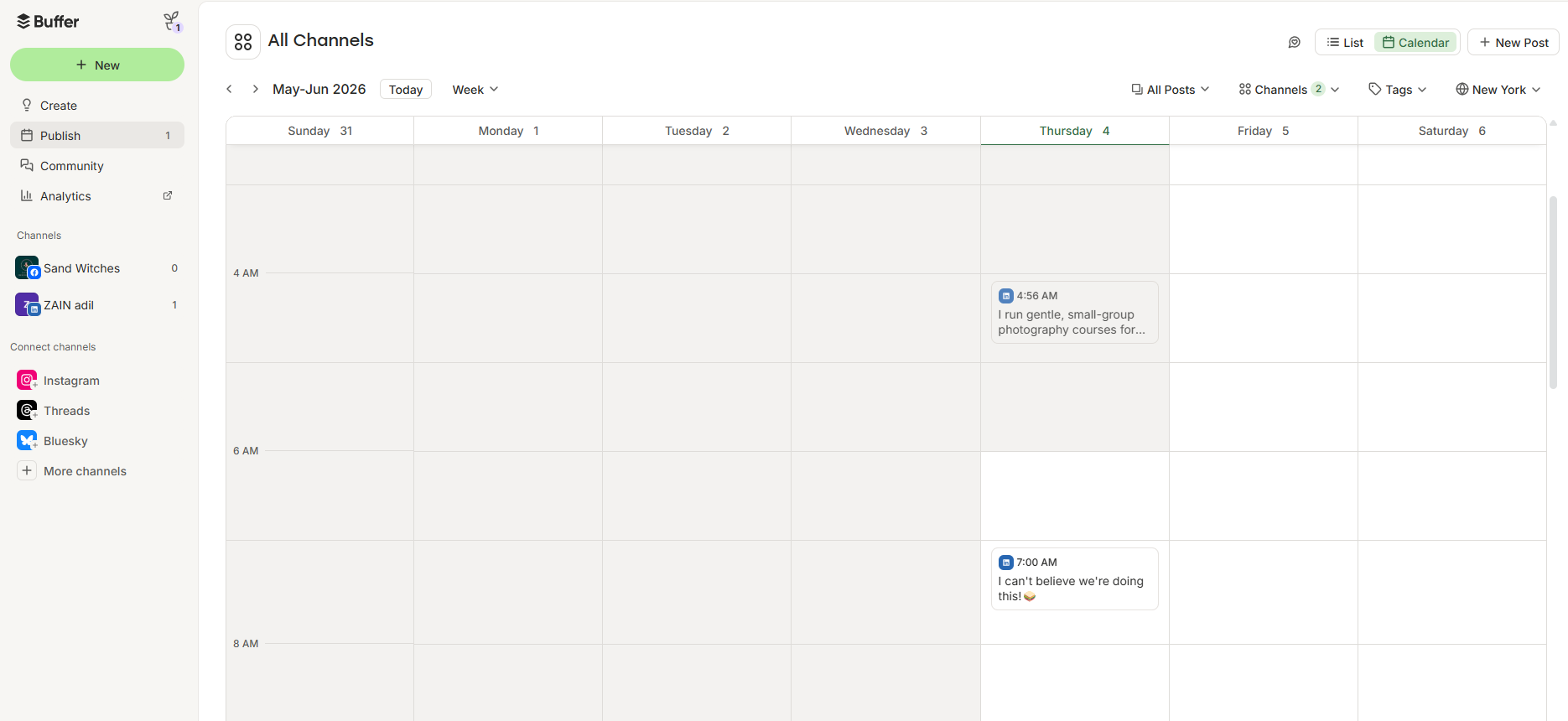Image resolution: width=1568 pixels, height=721 pixels.
Task: Click the Tuesday 2 column header
Action: click(x=697, y=131)
